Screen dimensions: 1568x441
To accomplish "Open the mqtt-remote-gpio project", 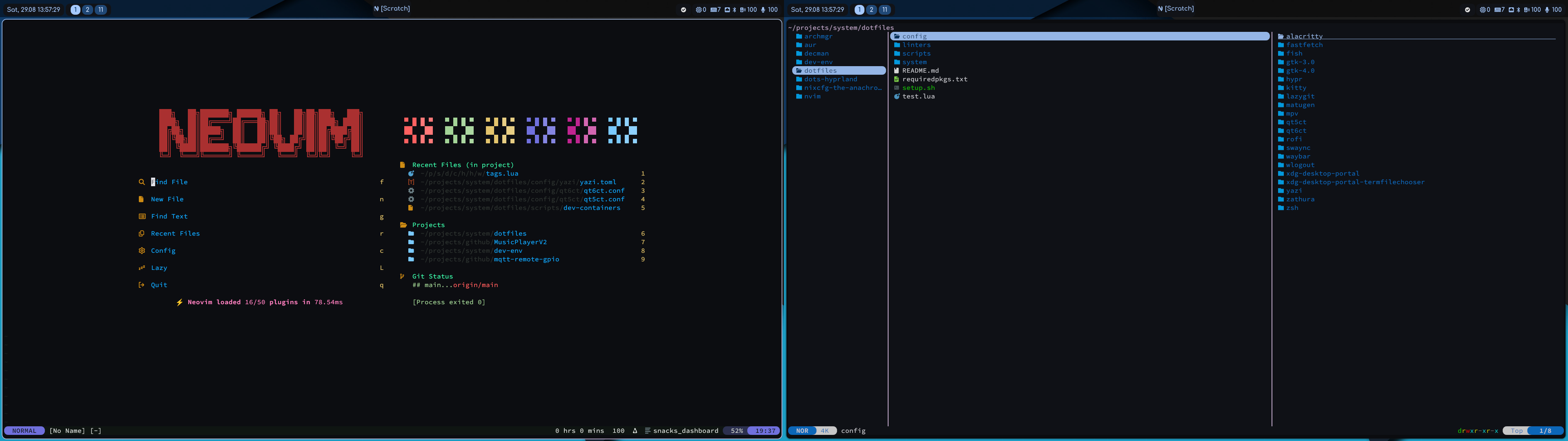I will [x=526, y=259].
